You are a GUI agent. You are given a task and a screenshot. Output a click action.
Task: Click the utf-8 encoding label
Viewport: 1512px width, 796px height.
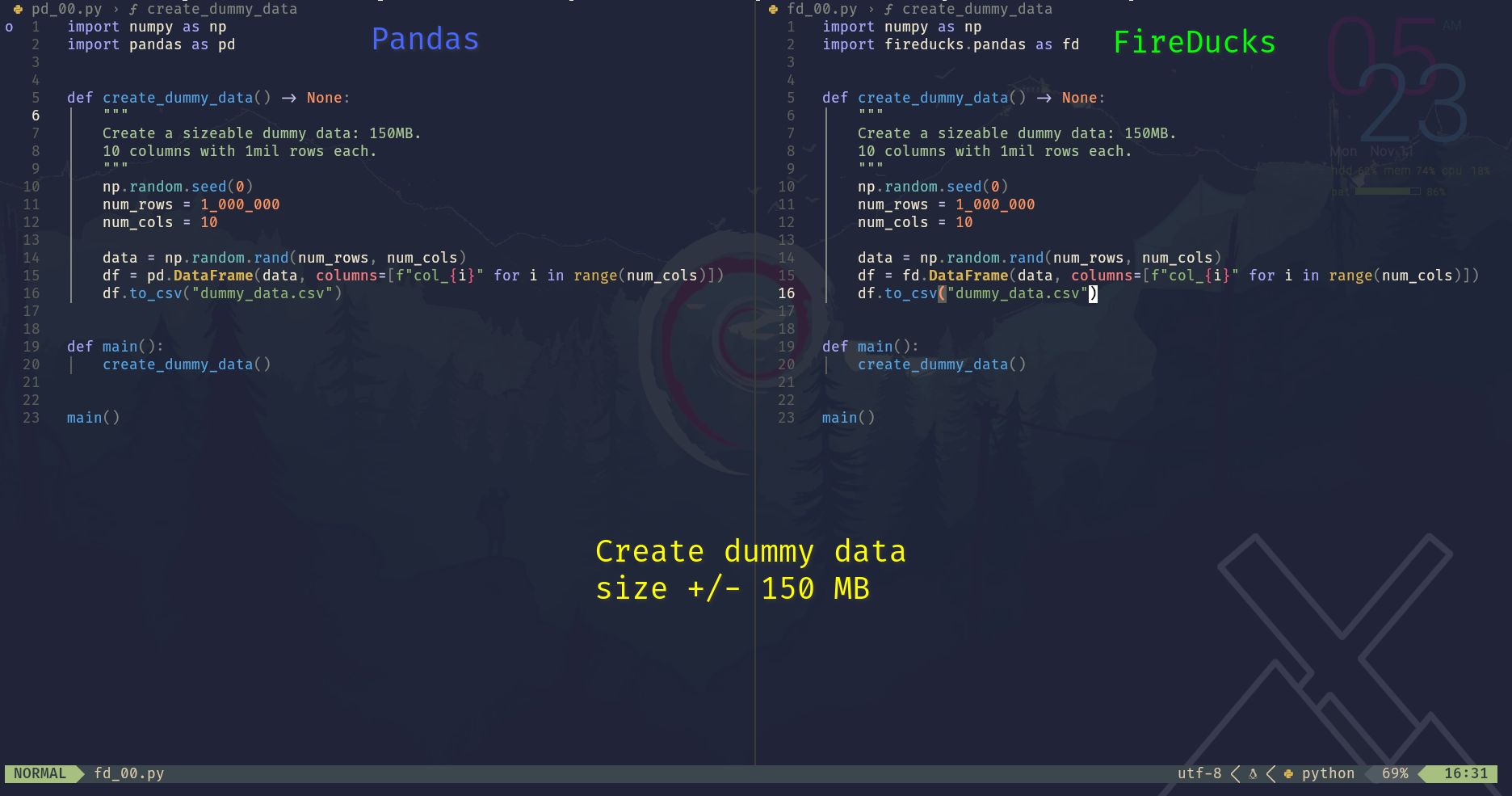point(1199,773)
